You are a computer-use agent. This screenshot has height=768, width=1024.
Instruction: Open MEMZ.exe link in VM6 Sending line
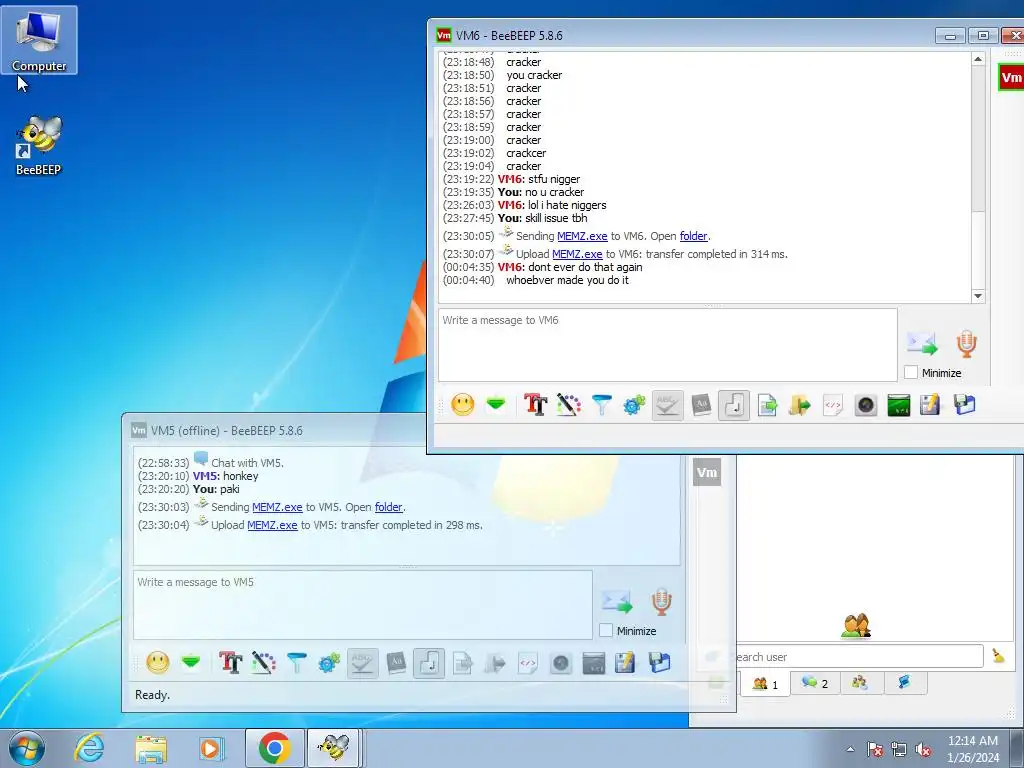(582, 236)
